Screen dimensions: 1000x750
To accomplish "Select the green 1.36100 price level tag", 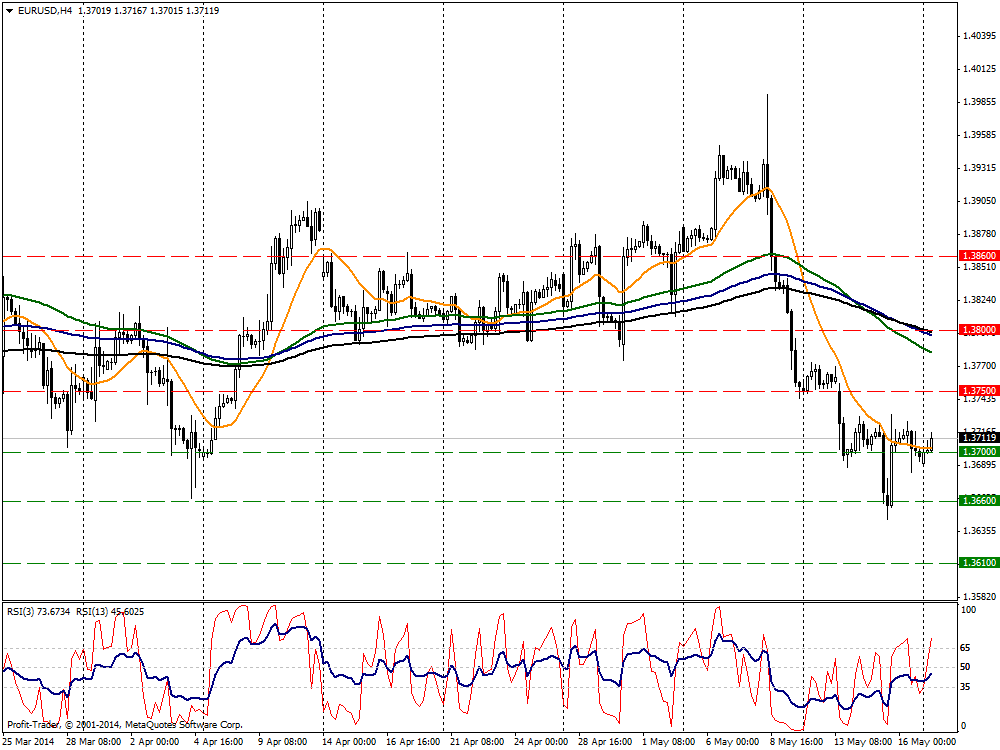I will click(977, 563).
